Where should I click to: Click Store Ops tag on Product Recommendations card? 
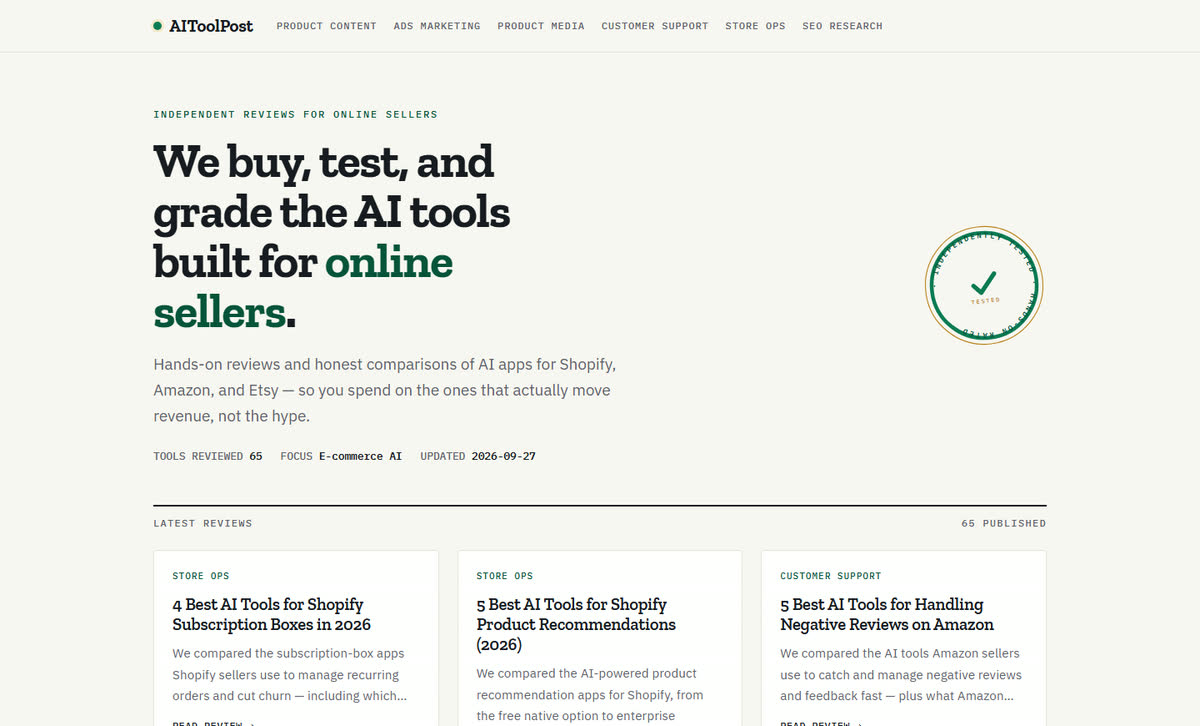(x=505, y=576)
